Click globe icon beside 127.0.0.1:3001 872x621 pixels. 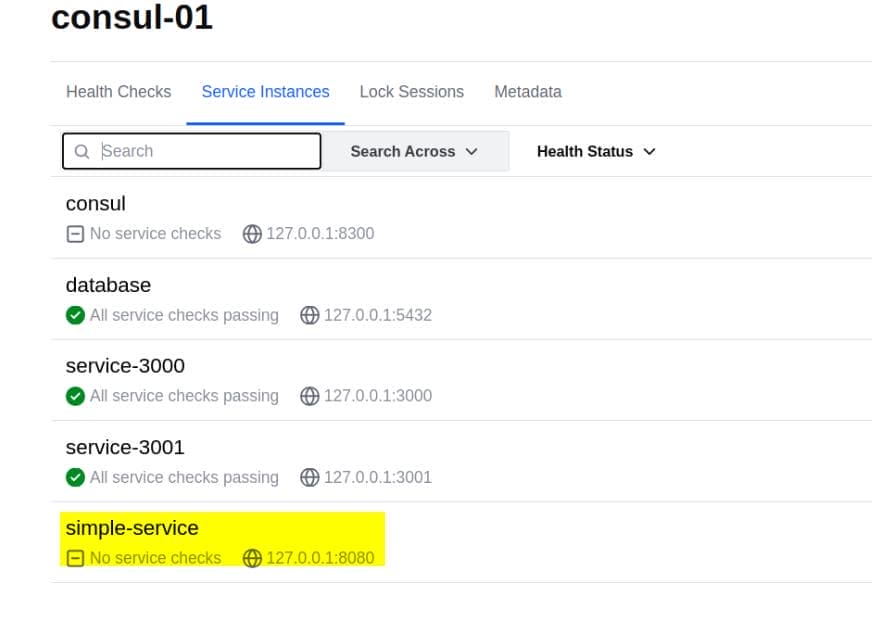click(310, 478)
